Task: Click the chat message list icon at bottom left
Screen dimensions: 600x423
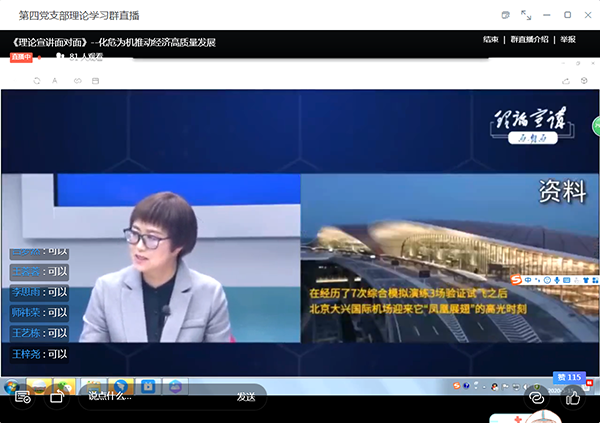Action: (x=21, y=397)
